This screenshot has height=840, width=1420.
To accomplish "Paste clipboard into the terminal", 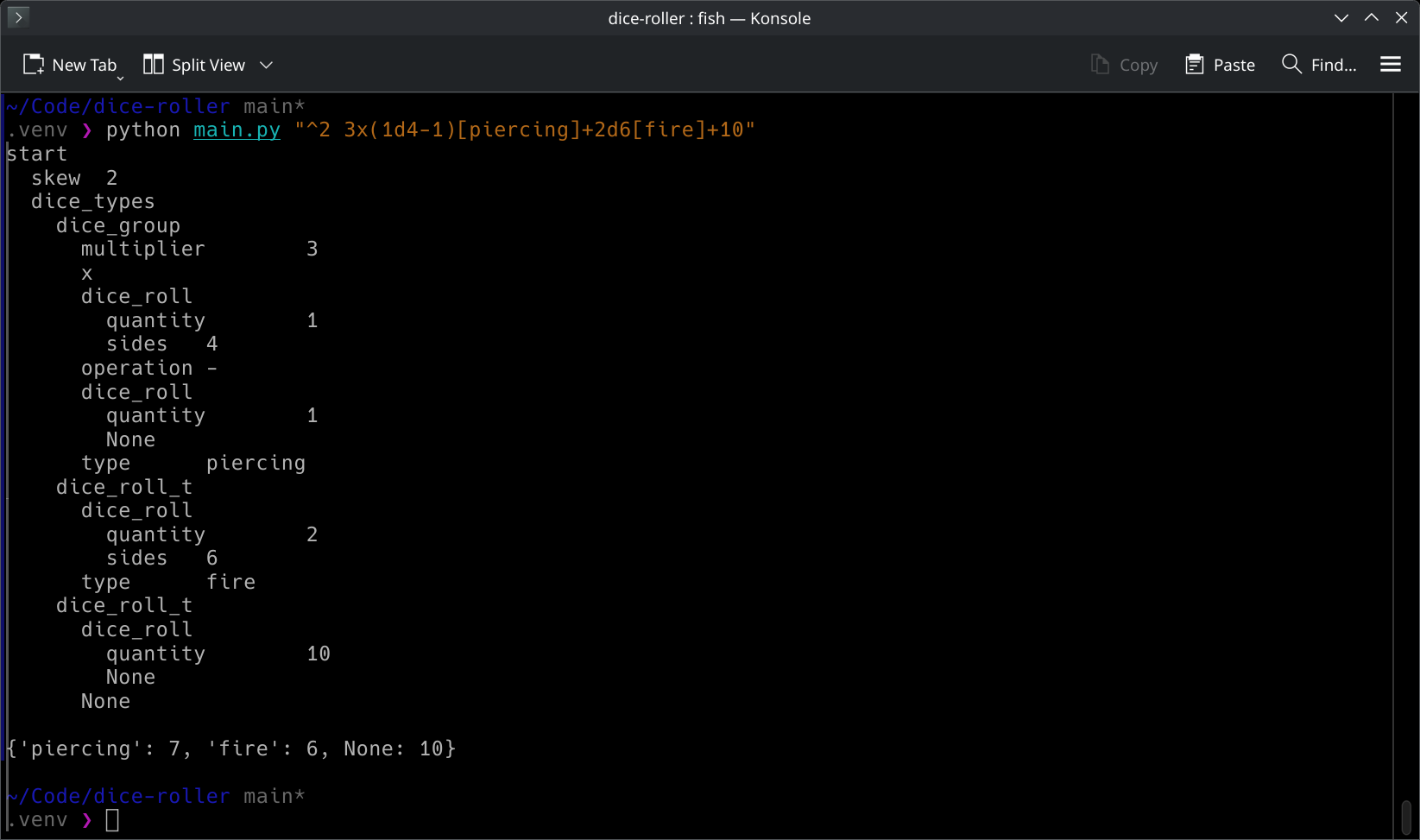I will point(1220,65).
